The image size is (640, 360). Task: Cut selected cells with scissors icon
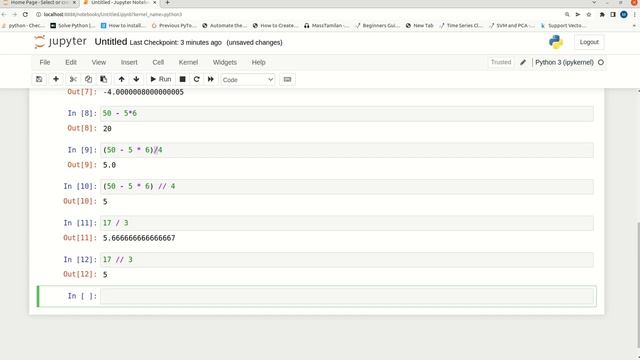click(x=73, y=79)
